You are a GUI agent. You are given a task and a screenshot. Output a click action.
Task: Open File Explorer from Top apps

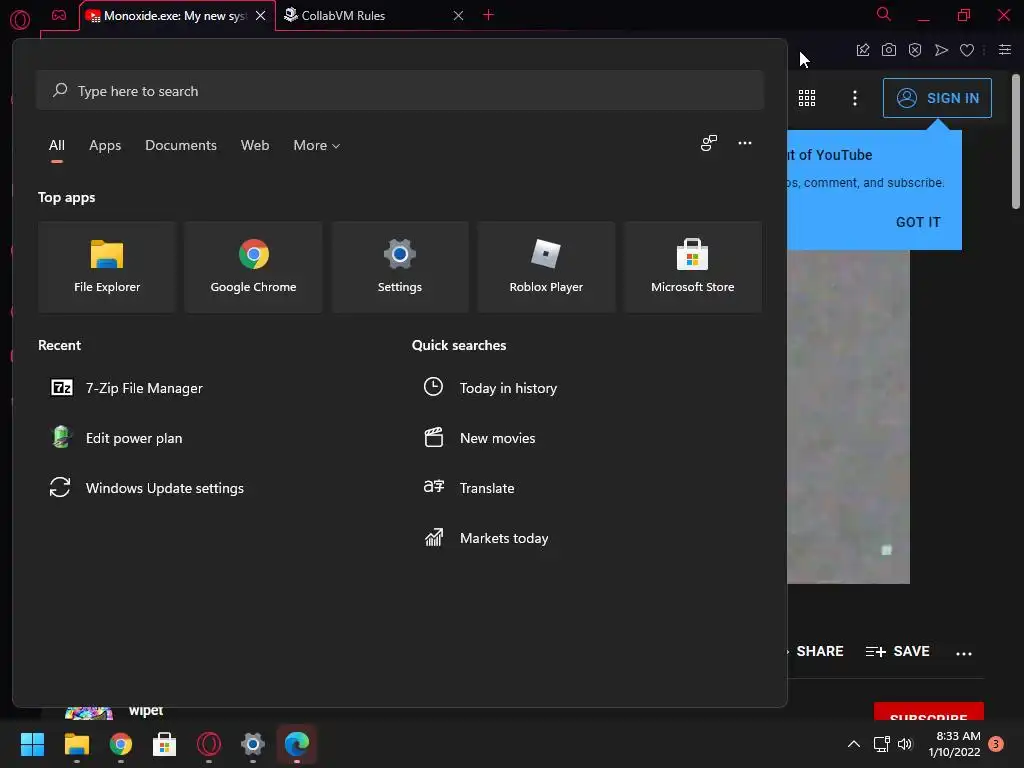(107, 267)
